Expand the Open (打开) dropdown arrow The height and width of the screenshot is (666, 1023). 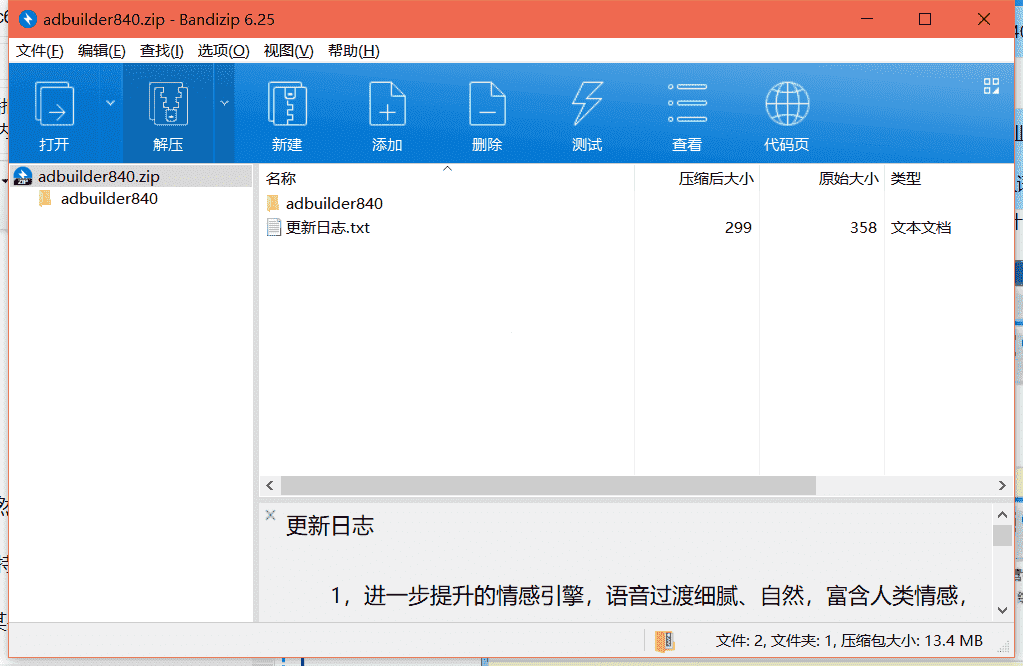point(110,103)
